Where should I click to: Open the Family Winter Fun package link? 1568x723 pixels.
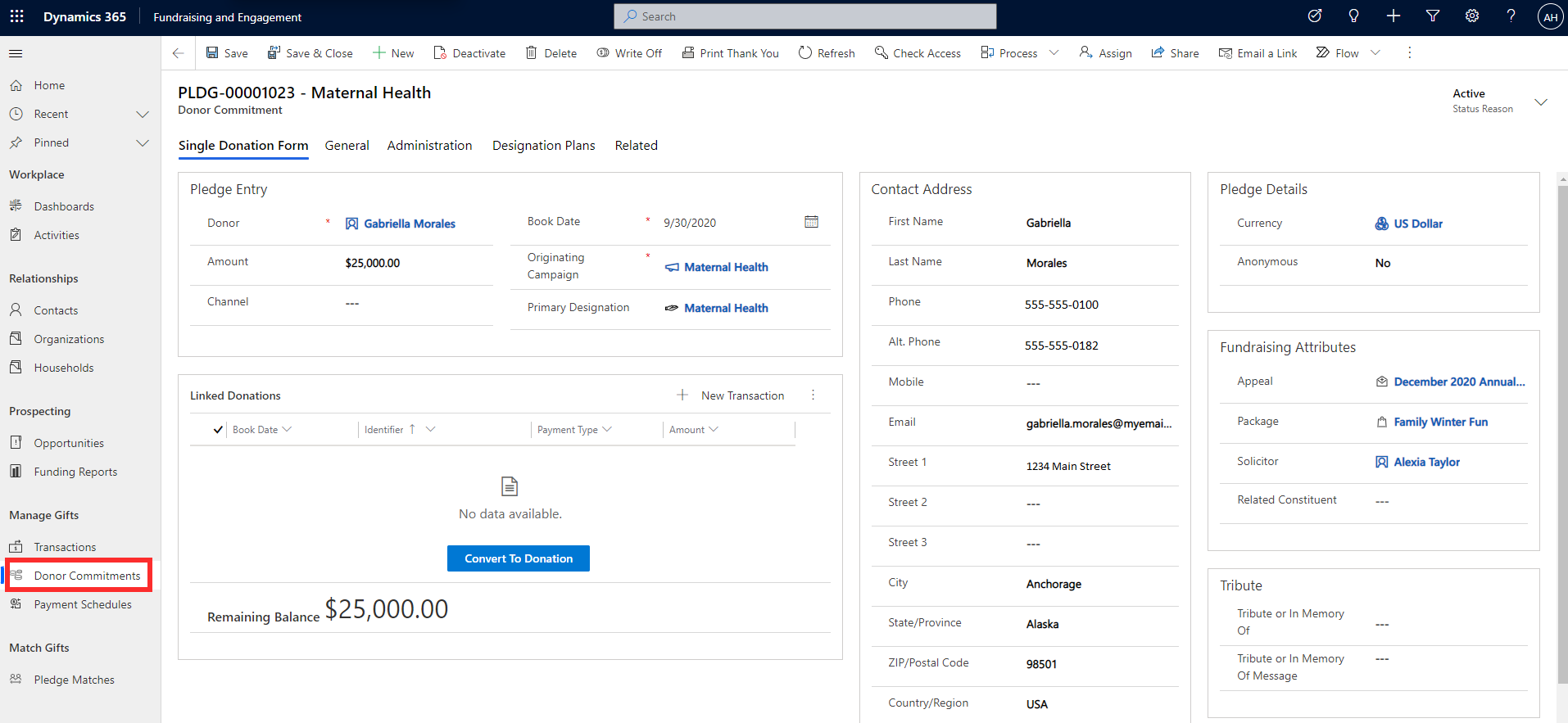(1440, 422)
